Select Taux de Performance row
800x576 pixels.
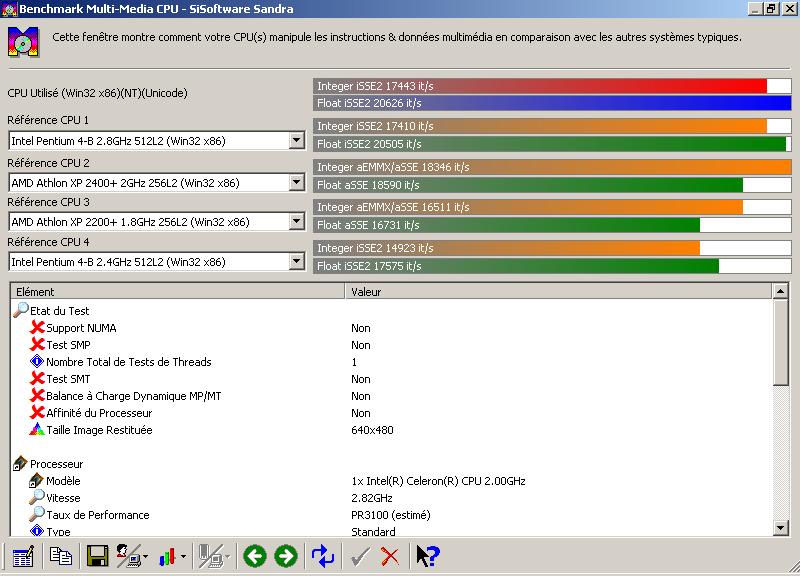click(392, 515)
